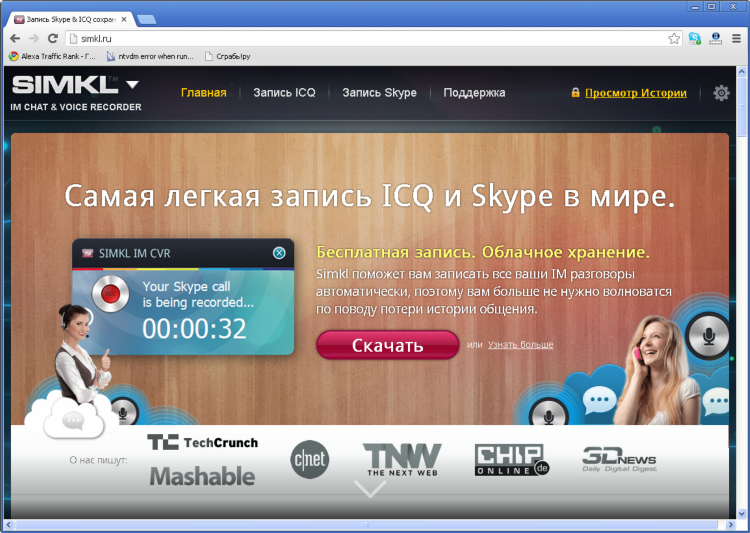The height and width of the screenshot is (533, 750).
Task: Reload the page with the refresh icon
Action: 53,38
